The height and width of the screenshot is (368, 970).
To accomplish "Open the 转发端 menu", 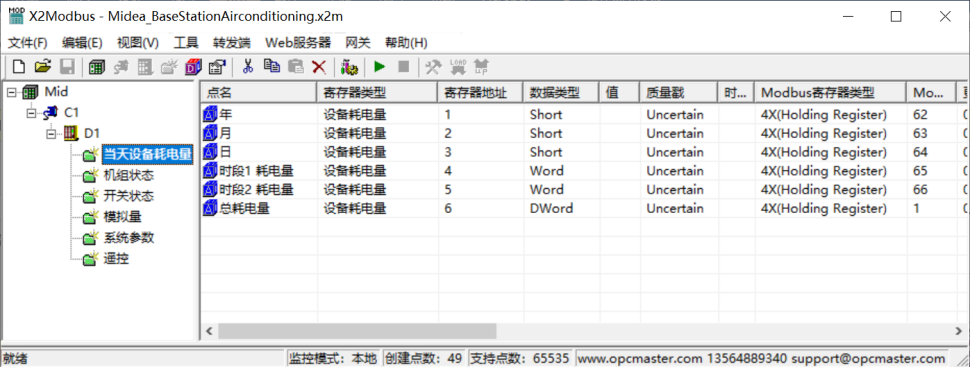I will (x=232, y=43).
